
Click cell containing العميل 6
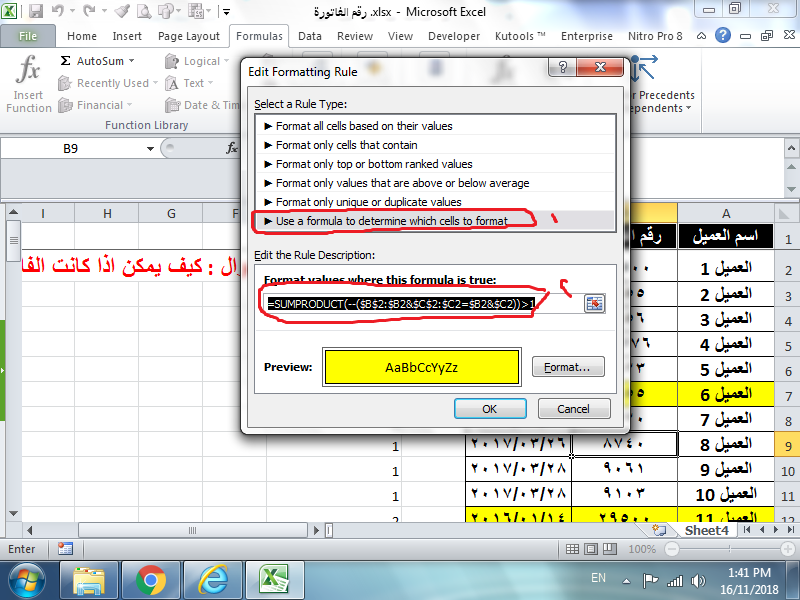click(726, 394)
